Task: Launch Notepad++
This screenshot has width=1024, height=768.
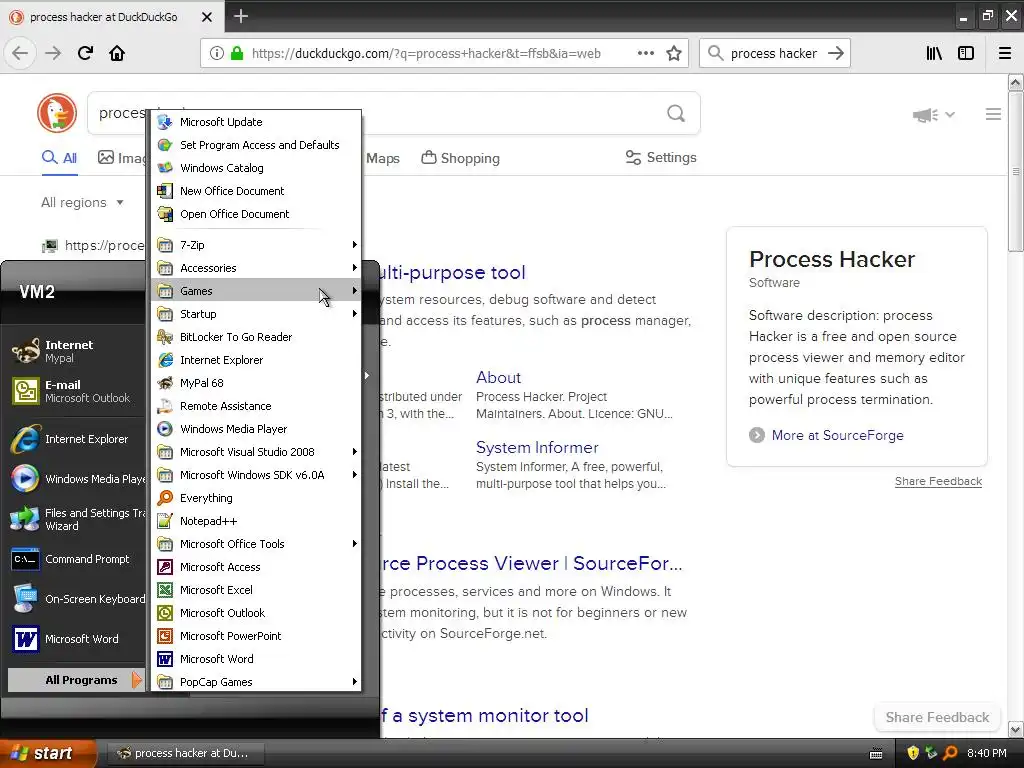Action: coord(256,521)
